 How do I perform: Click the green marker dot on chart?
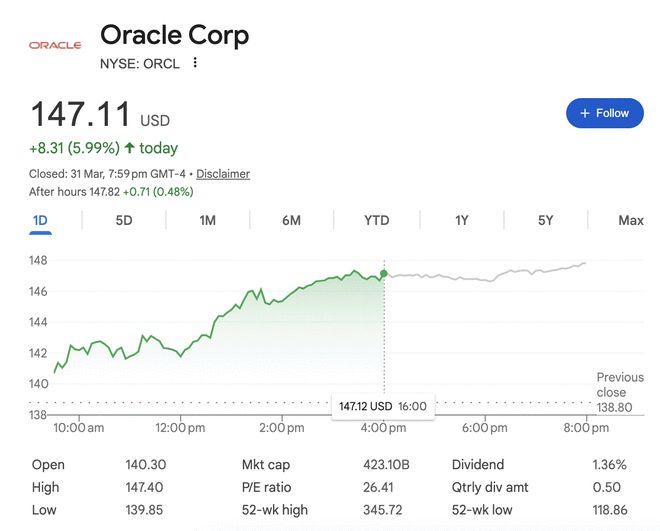[383, 273]
